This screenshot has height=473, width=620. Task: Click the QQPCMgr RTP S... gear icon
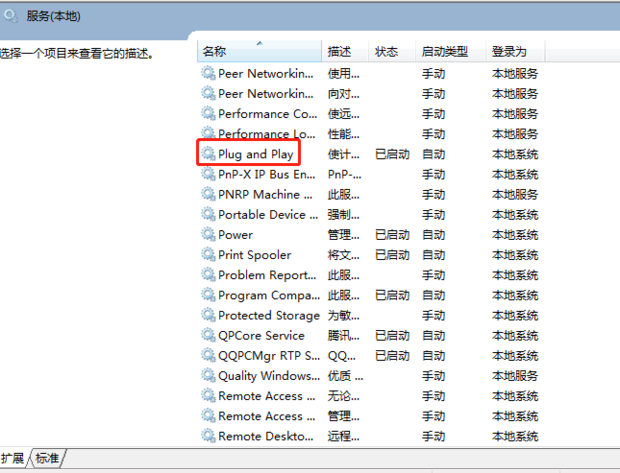click(x=208, y=354)
